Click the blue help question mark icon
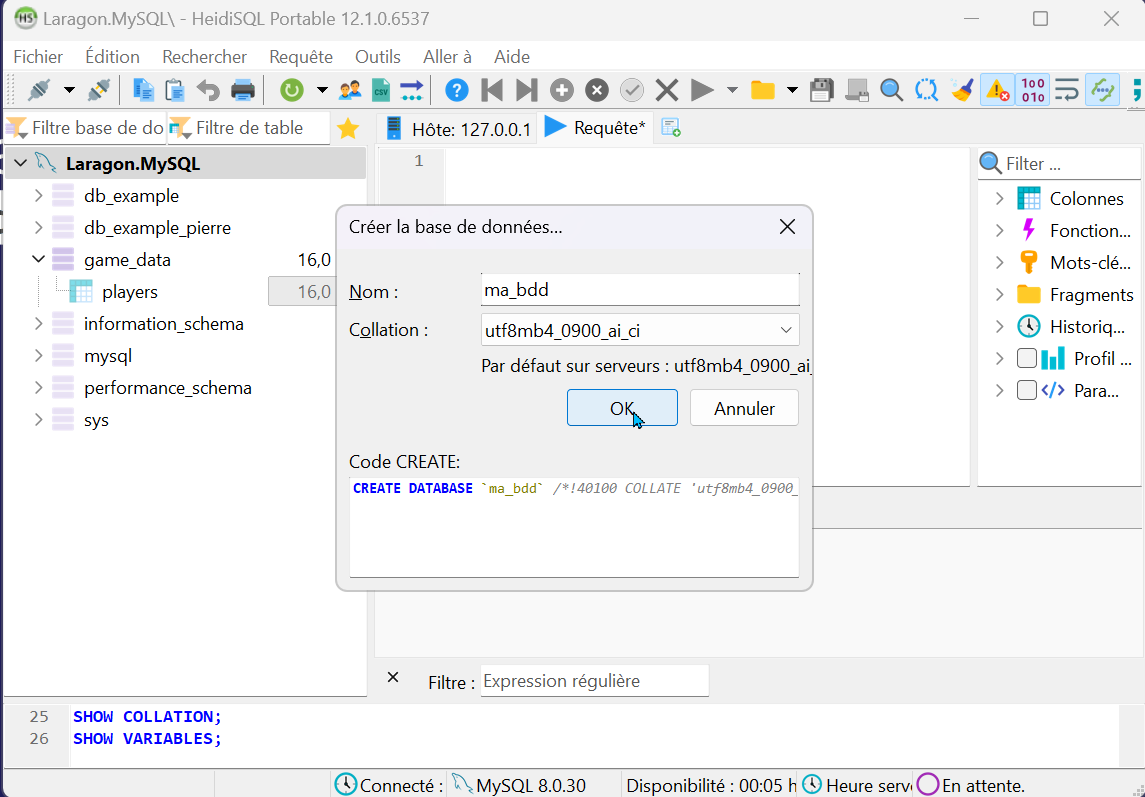Image resolution: width=1145 pixels, height=797 pixels. 456,90
